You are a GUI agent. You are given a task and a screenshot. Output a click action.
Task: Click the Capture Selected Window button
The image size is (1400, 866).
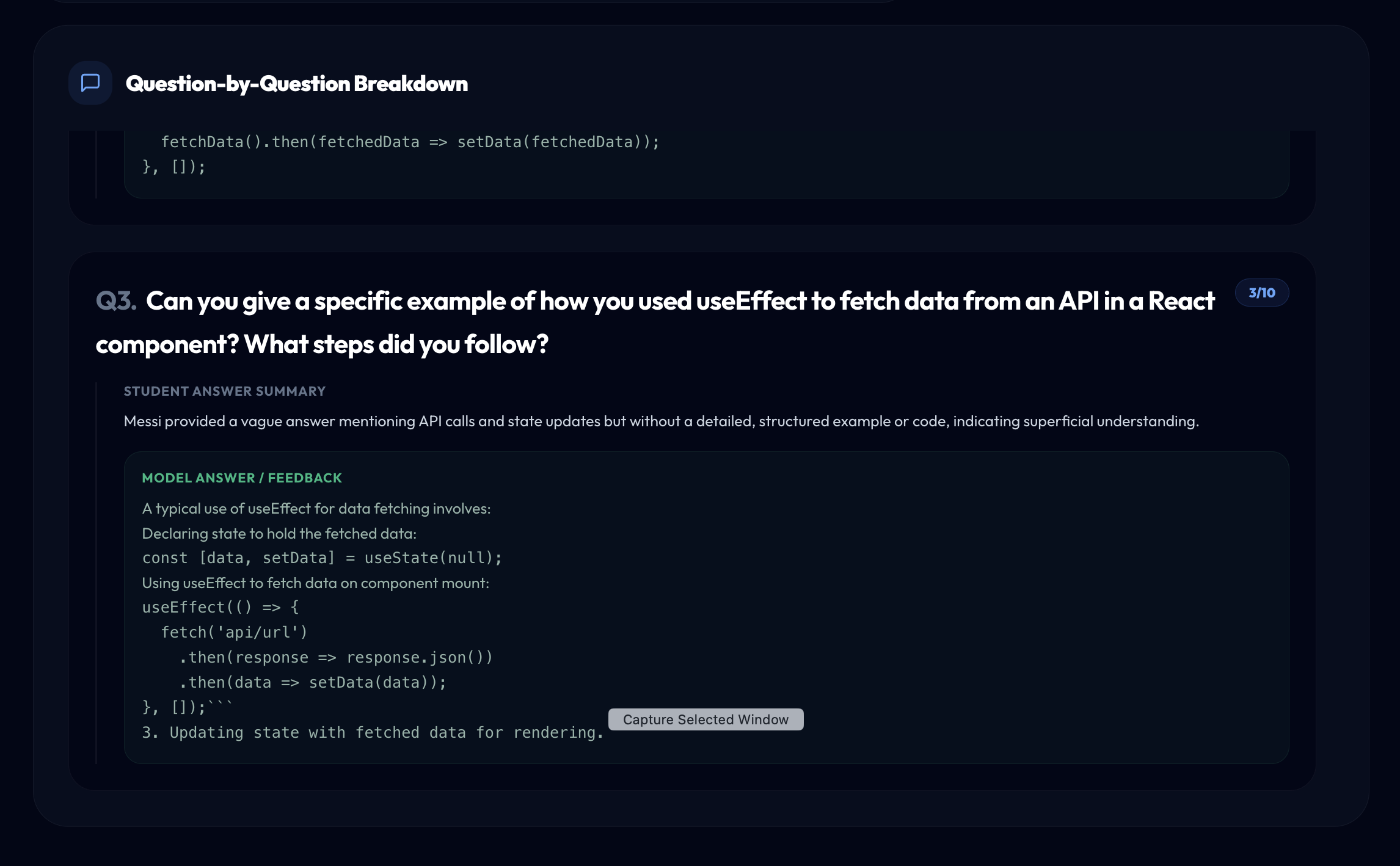pos(705,719)
